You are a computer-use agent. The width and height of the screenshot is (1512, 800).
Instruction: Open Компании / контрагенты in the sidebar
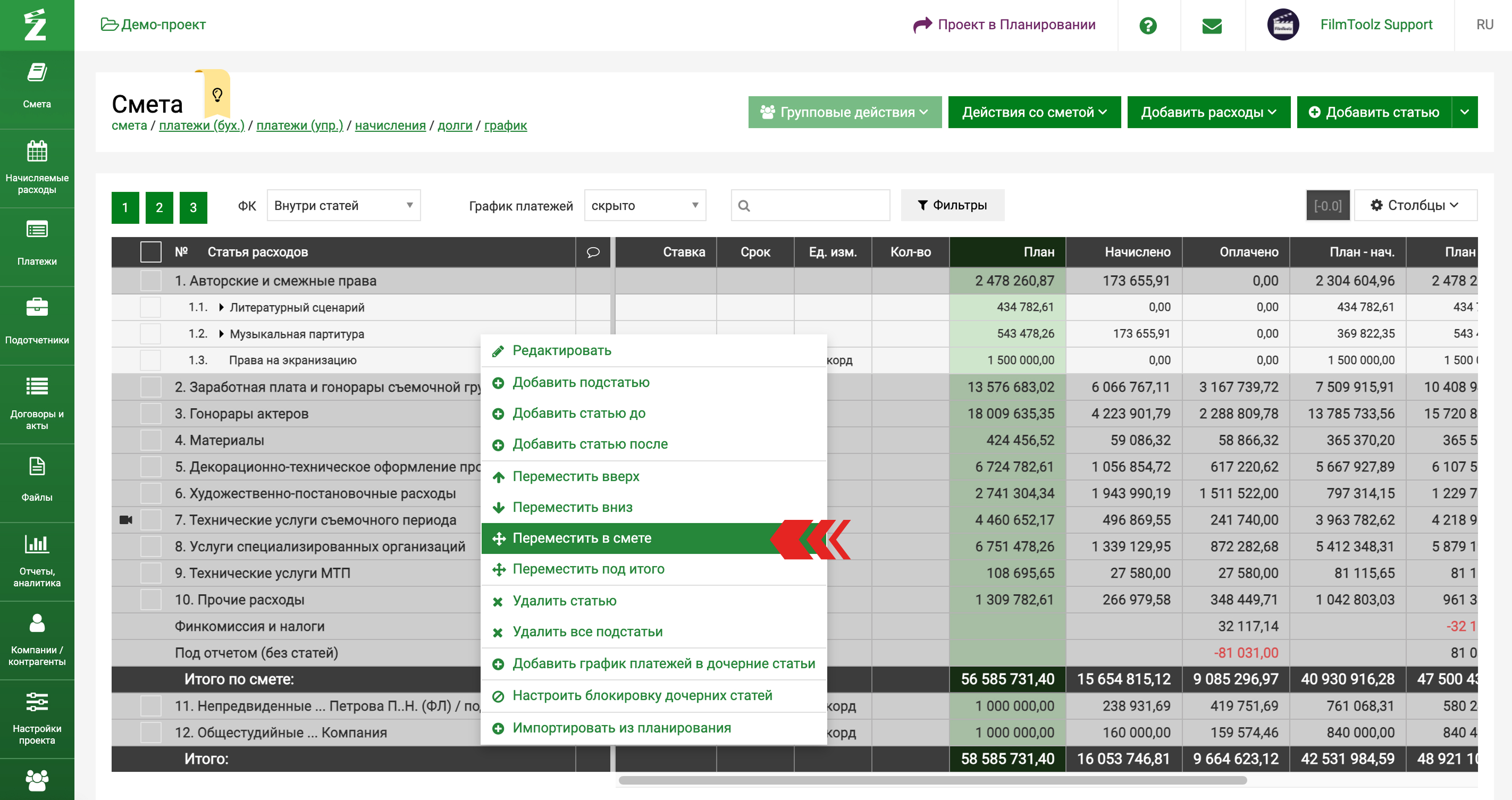point(37,640)
